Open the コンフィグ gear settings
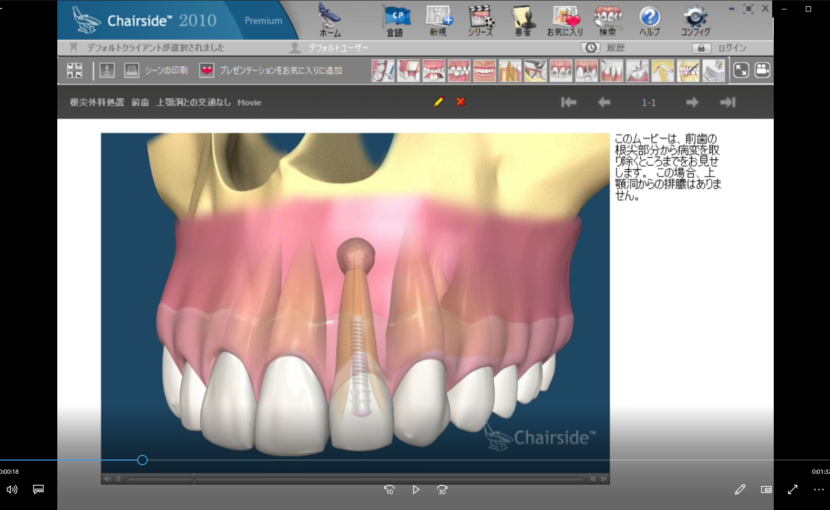The width and height of the screenshot is (830, 510). coord(695,21)
